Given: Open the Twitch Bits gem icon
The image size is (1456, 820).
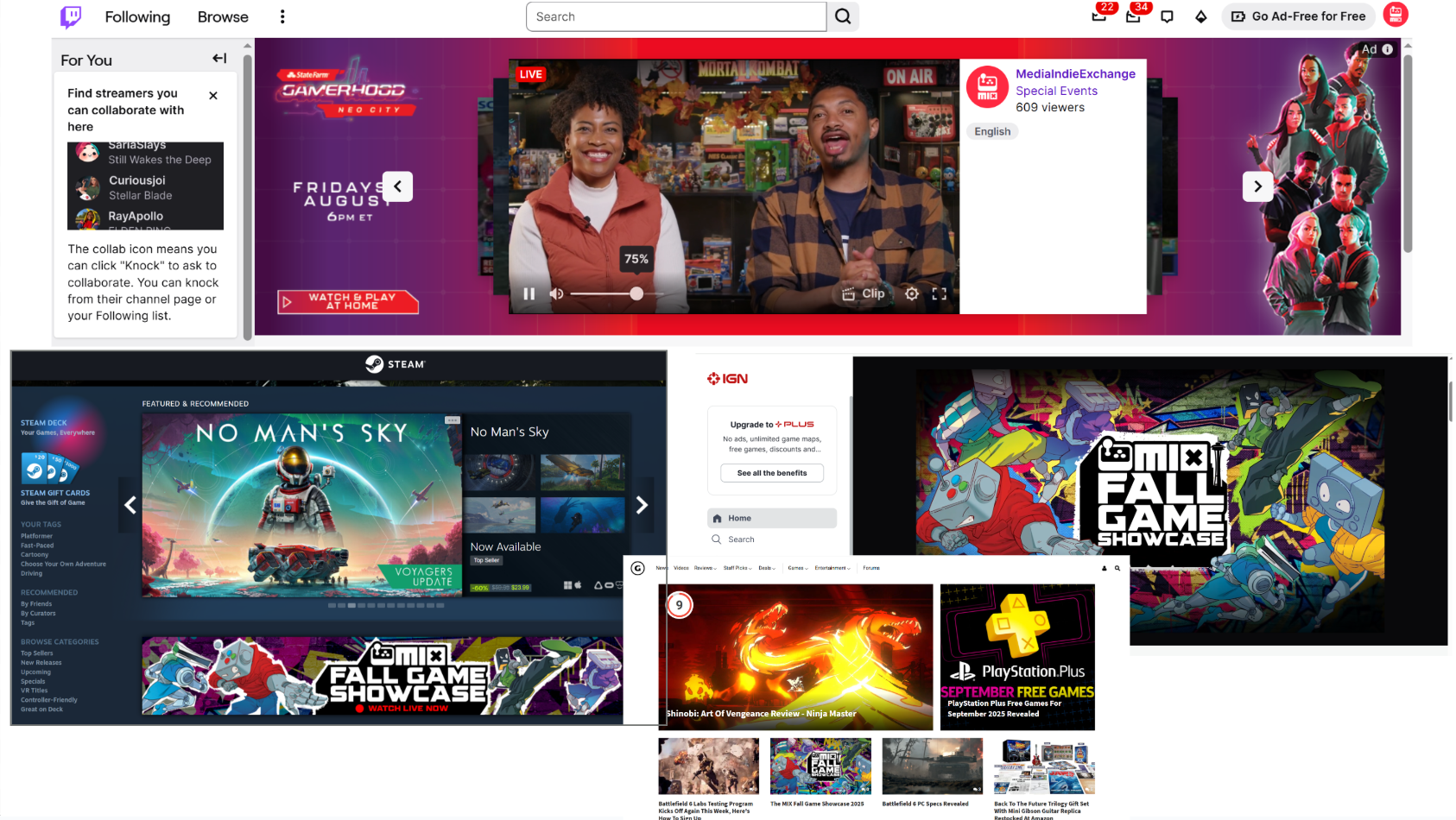Looking at the screenshot, I should (x=1201, y=16).
